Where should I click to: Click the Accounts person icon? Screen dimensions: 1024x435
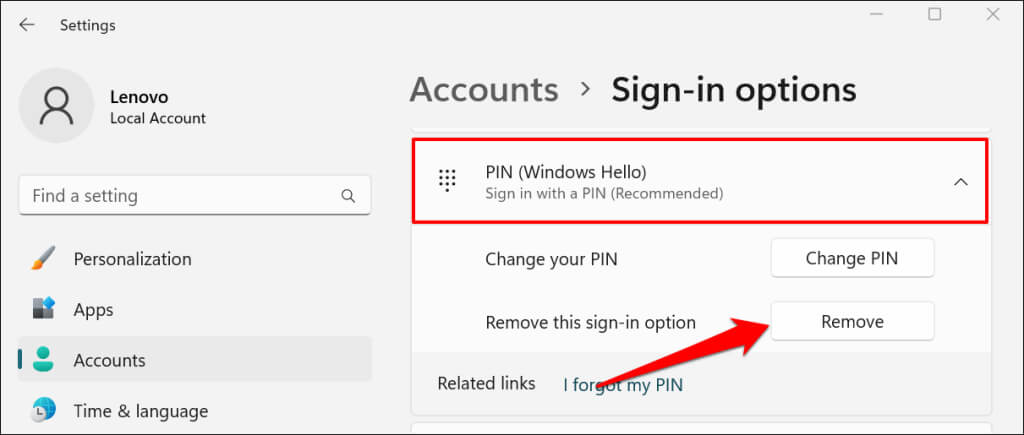click(43, 360)
